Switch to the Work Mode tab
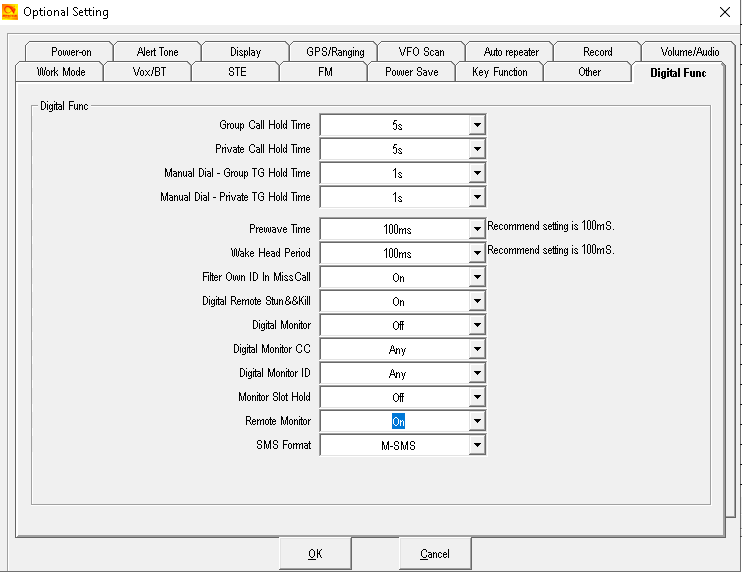 coord(61,72)
